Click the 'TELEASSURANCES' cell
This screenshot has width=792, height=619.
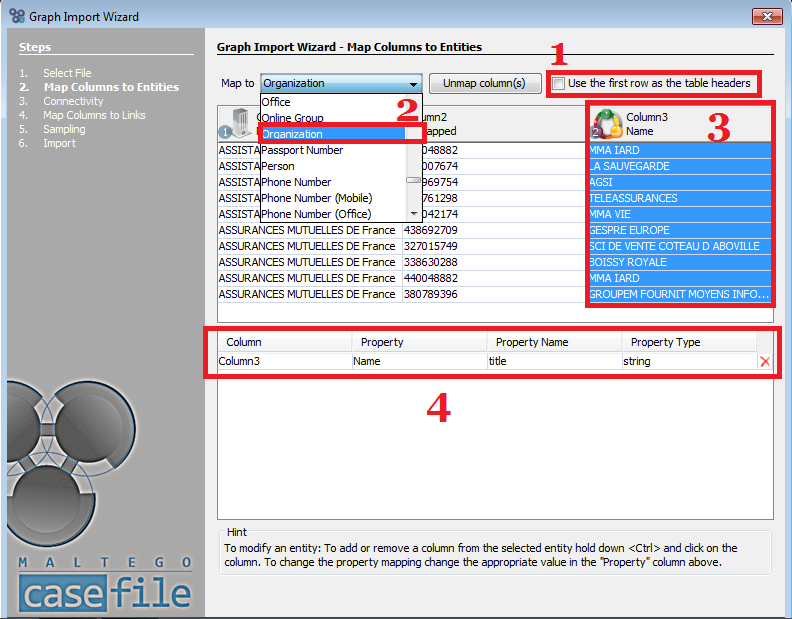point(680,198)
